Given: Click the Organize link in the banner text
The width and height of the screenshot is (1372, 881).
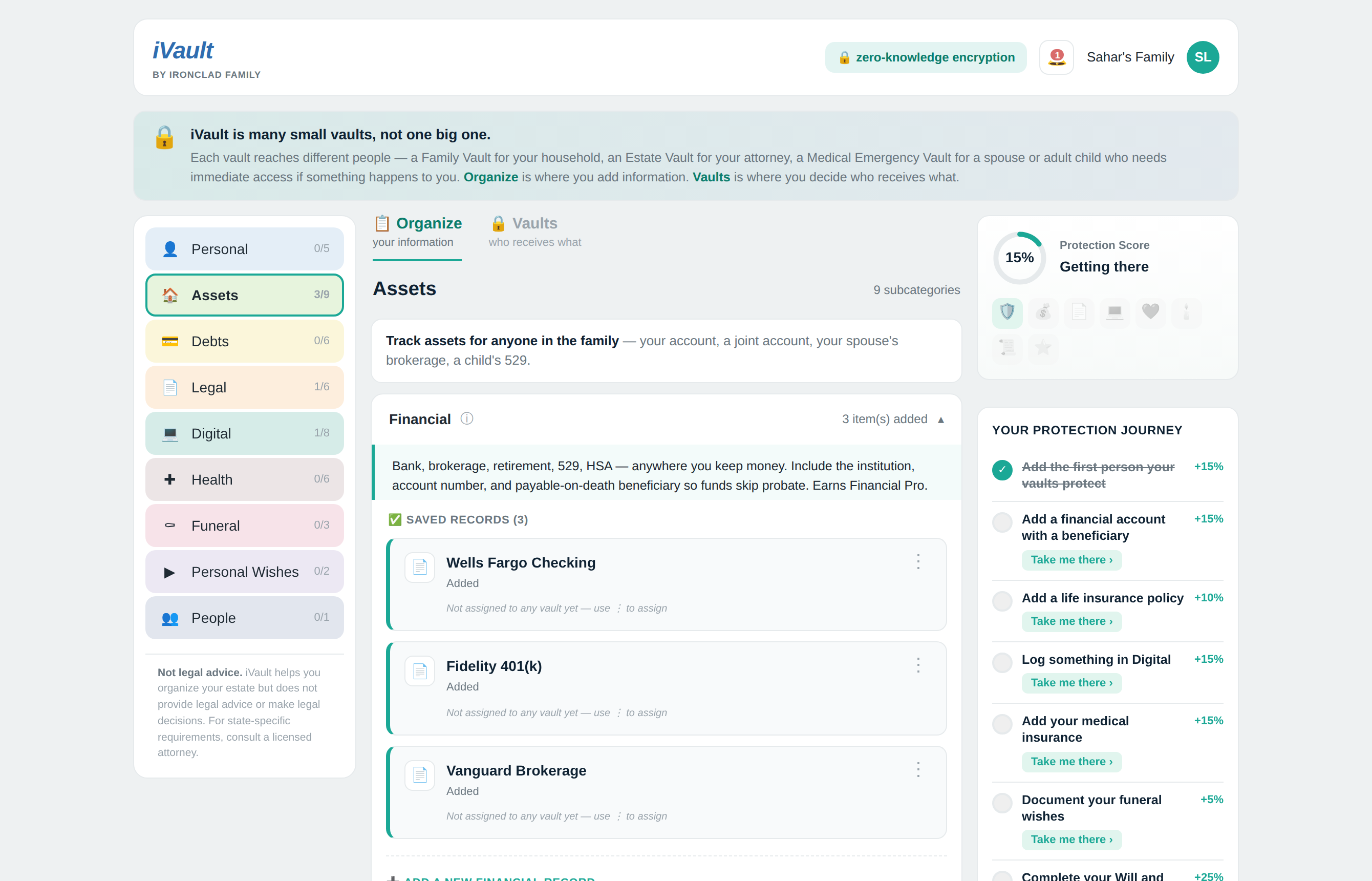Looking at the screenshot, I should [490, 177].
